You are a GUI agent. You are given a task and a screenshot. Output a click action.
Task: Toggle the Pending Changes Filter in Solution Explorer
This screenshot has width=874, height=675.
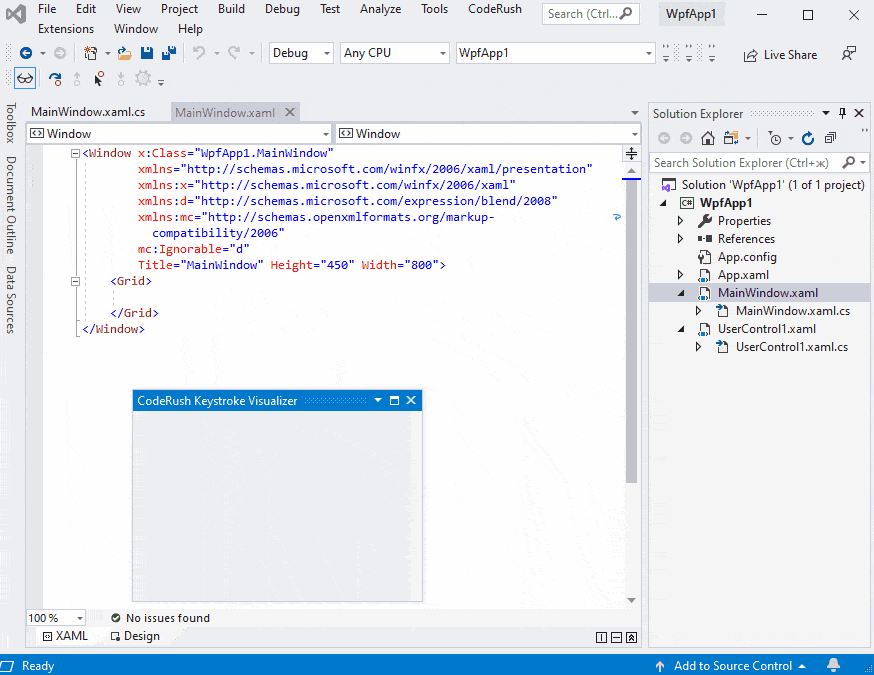coord(776,138)
